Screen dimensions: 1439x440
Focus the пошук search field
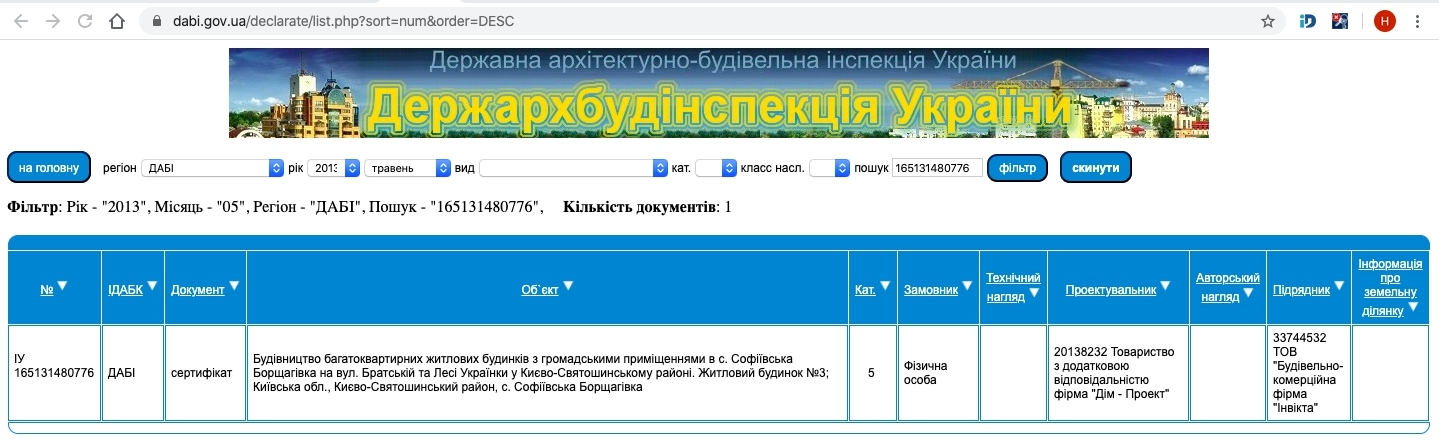937,168
